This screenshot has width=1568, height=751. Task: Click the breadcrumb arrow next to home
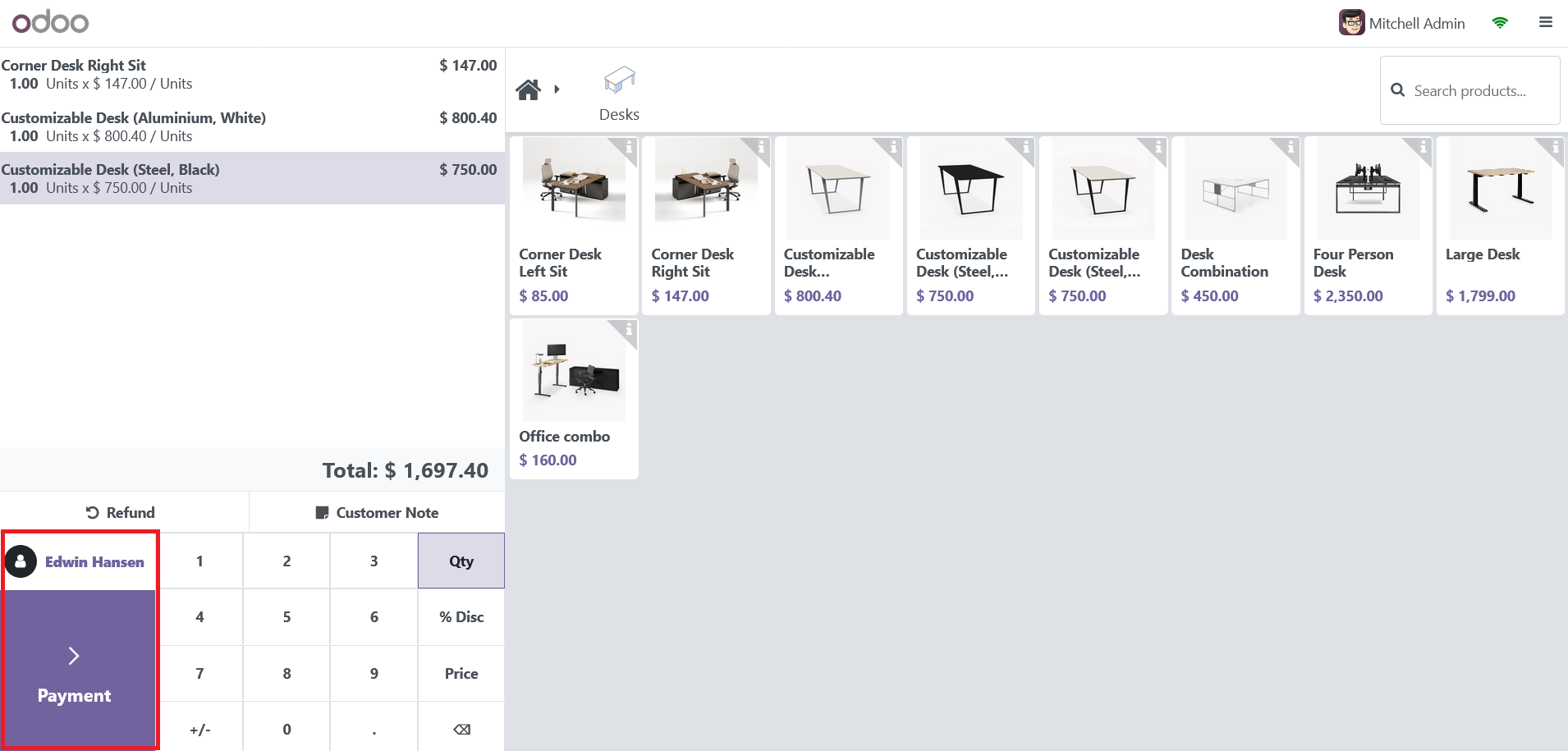click(557, 89)
